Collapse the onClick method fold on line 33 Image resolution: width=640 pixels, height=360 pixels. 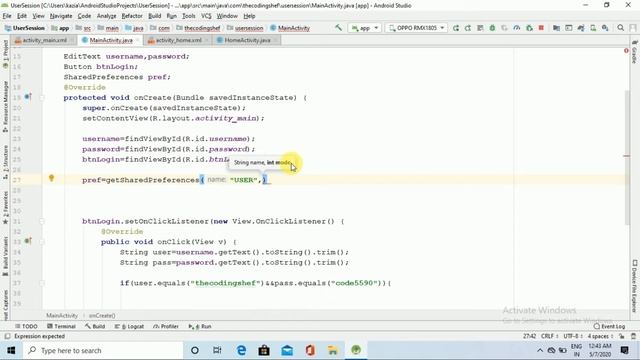[x=42, y=242]
